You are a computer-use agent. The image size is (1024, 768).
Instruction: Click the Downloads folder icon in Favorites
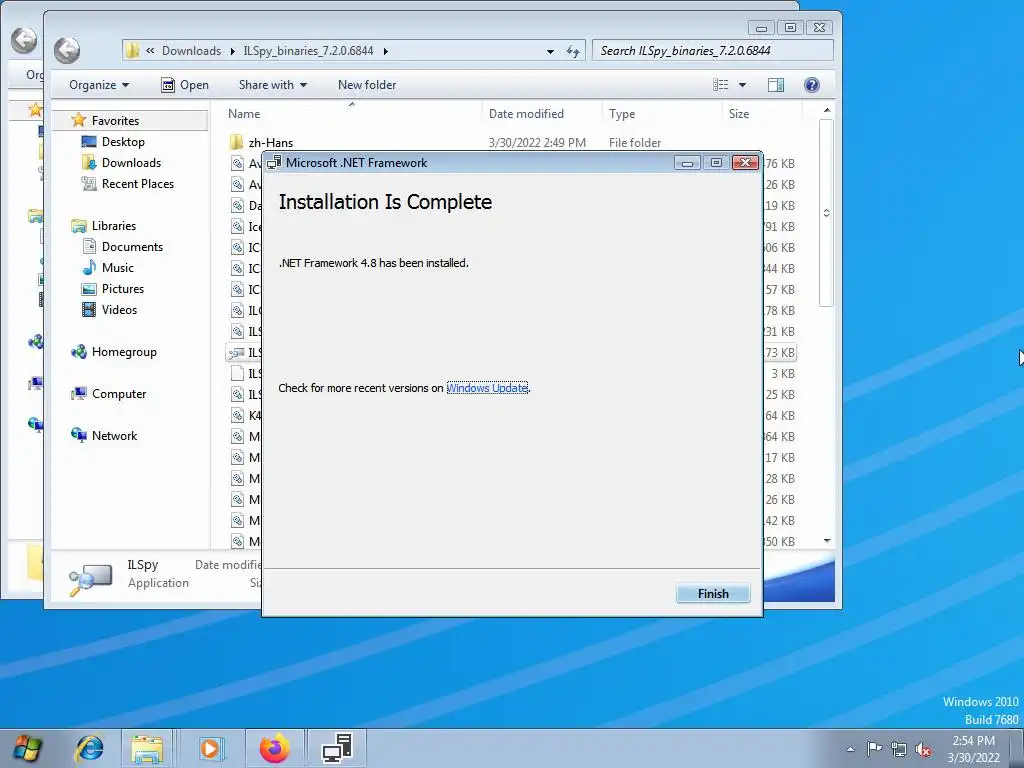click(89, 163)
